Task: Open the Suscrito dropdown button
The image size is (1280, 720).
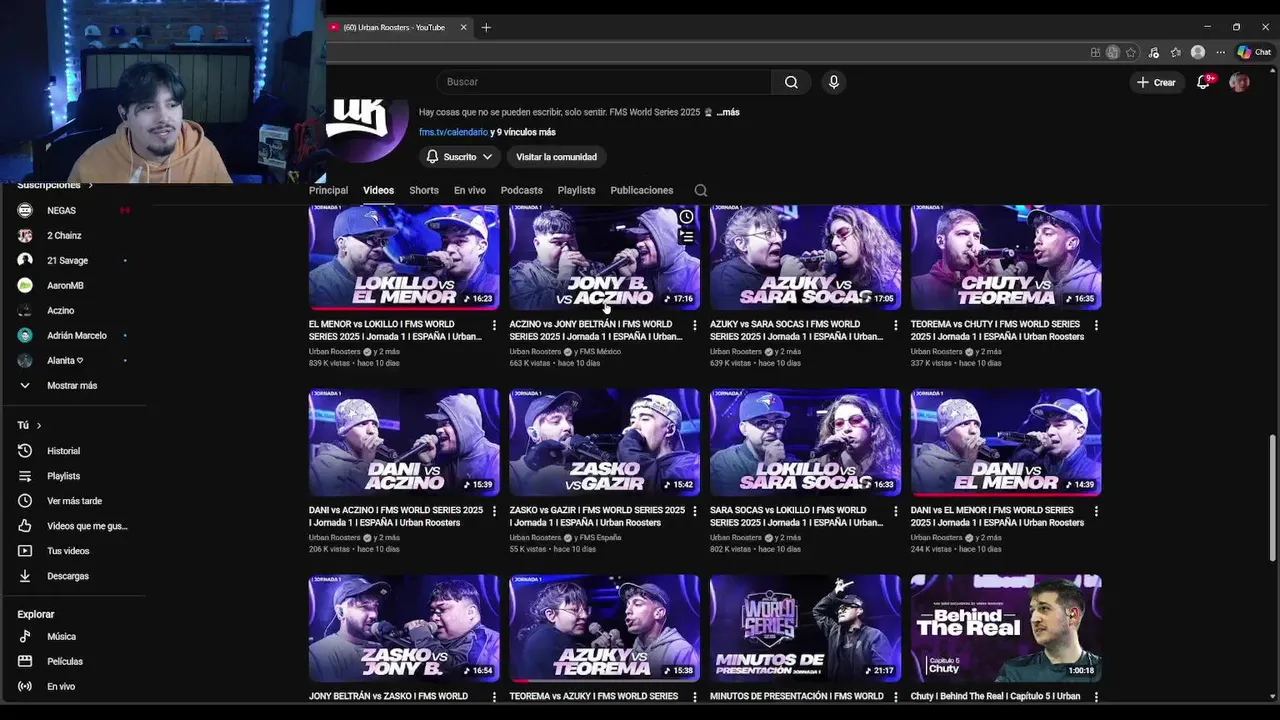Action: tap(460, 157)
